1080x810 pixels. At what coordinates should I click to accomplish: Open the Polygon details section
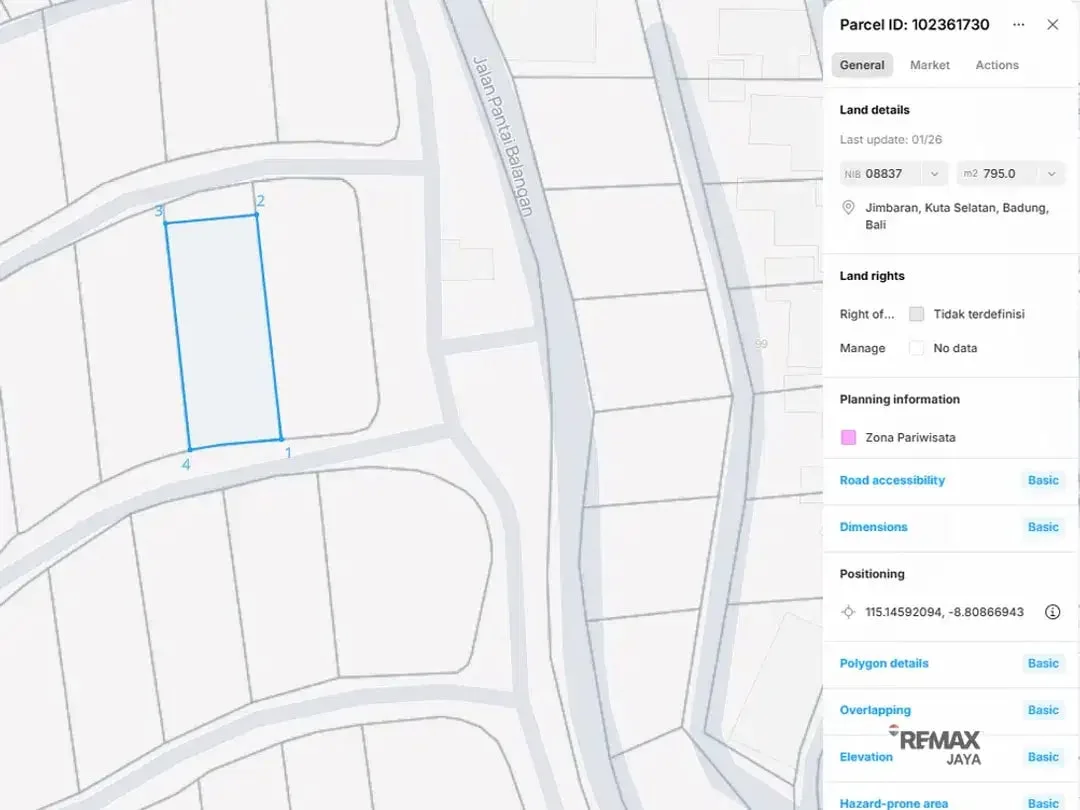point(884,663)
